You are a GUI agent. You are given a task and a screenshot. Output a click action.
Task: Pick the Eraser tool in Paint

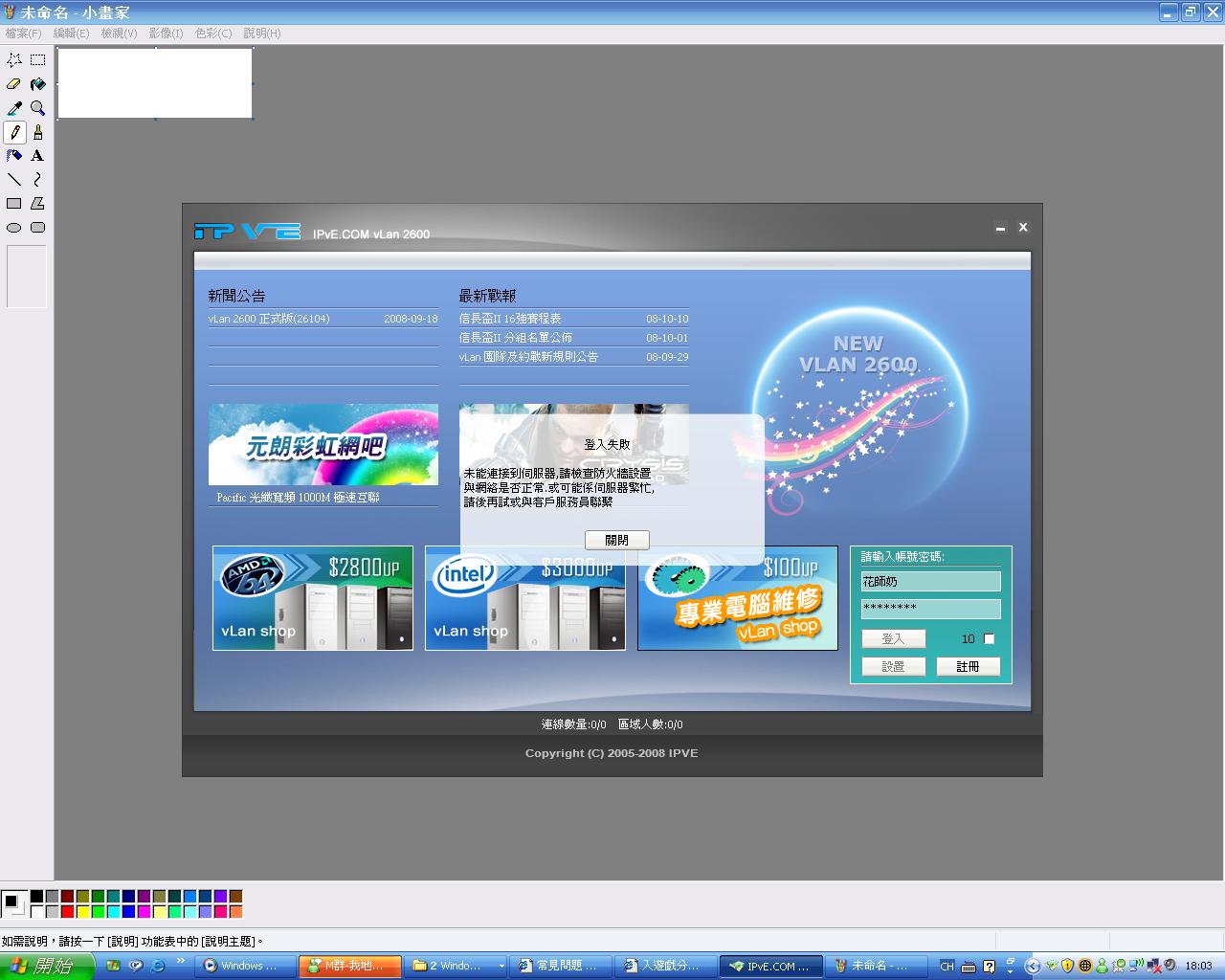14,84
